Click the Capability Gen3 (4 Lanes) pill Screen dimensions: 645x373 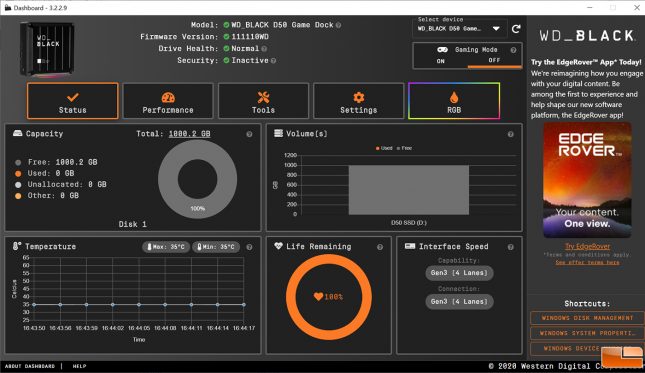[x=459, y=273]
